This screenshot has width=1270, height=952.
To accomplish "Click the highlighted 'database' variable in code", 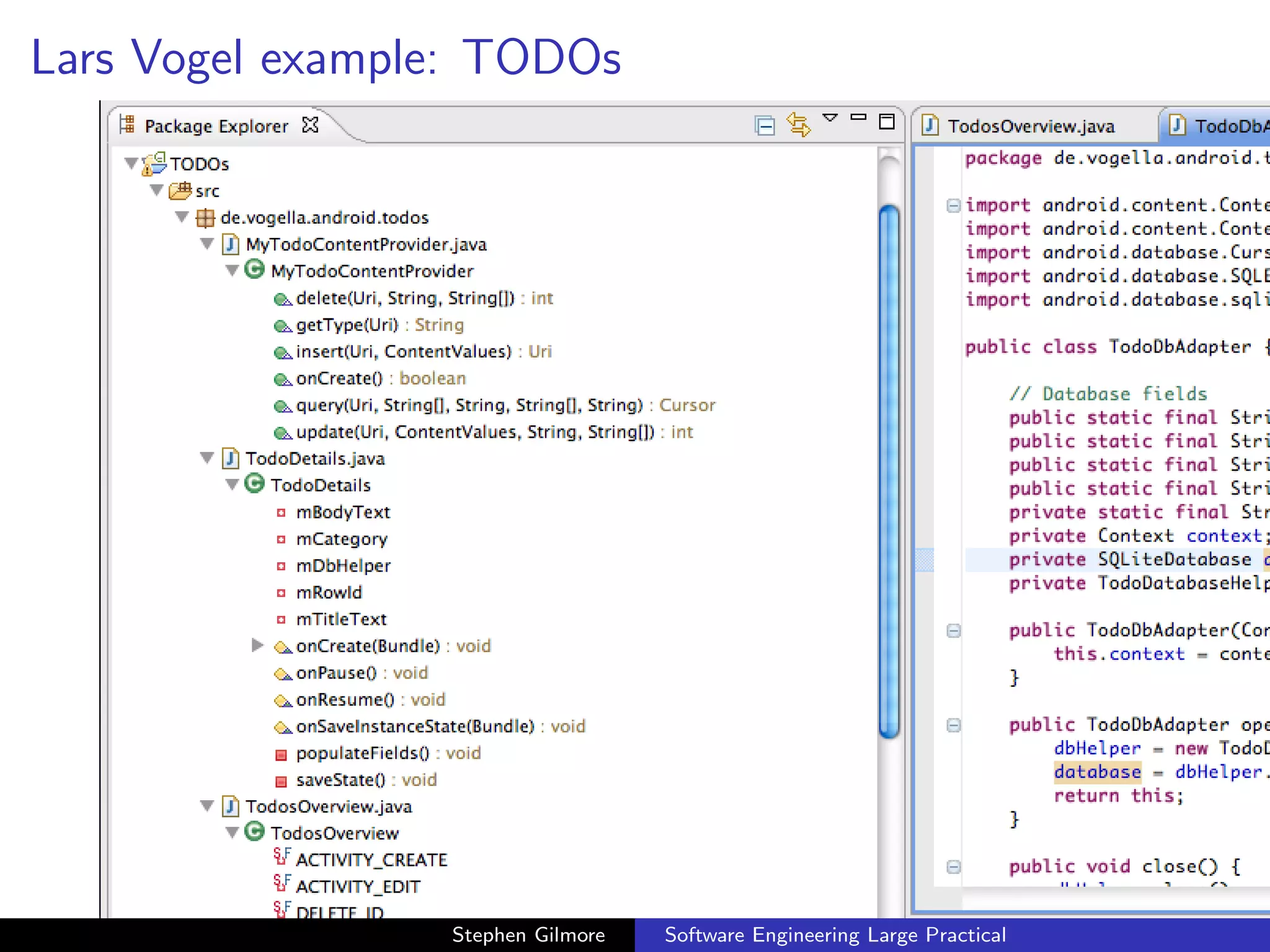I will [x=1097, y=772].
